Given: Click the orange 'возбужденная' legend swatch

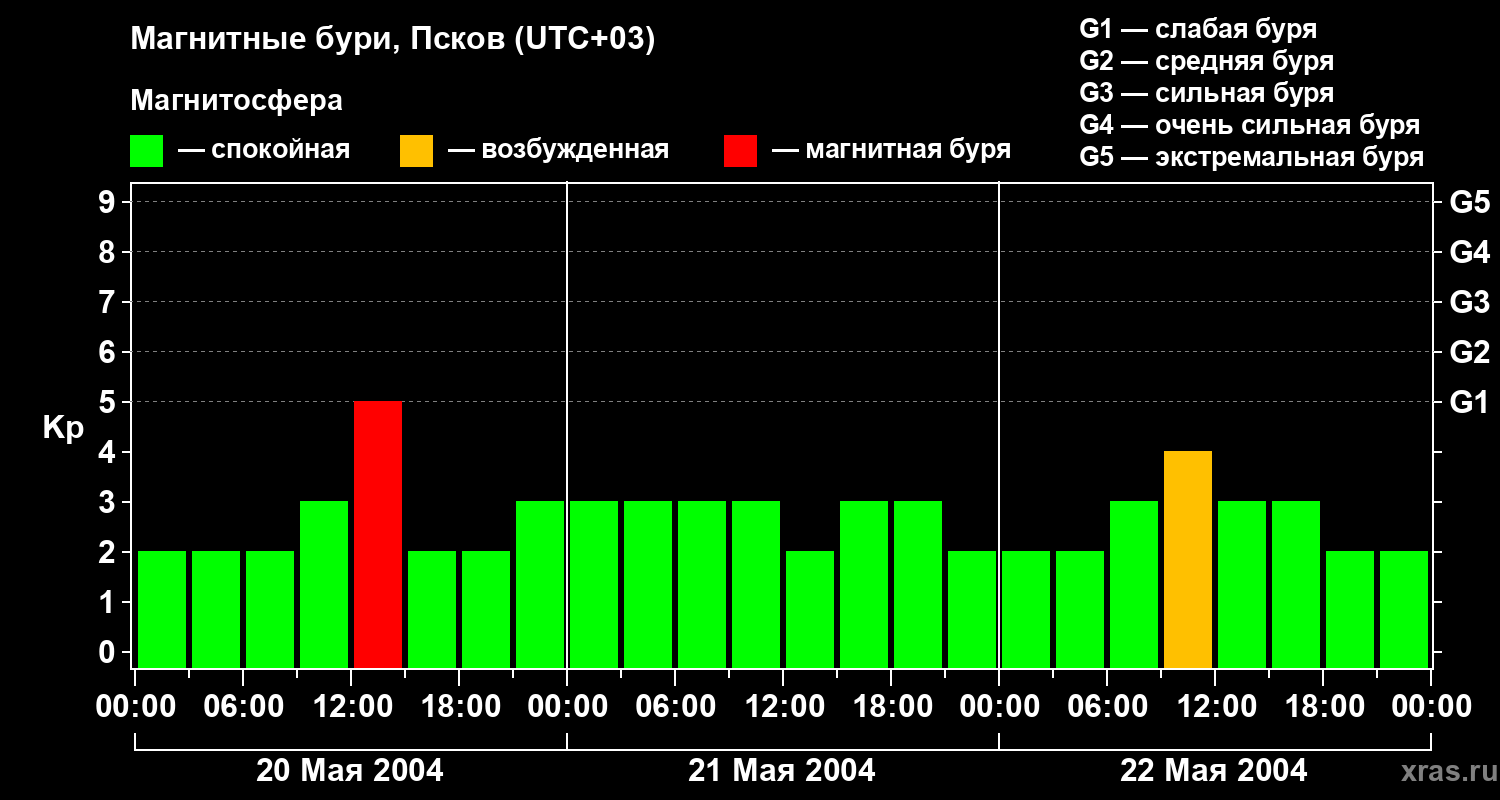Looking at the screenshot, I should pyautogui.click(x=416, y=151).
